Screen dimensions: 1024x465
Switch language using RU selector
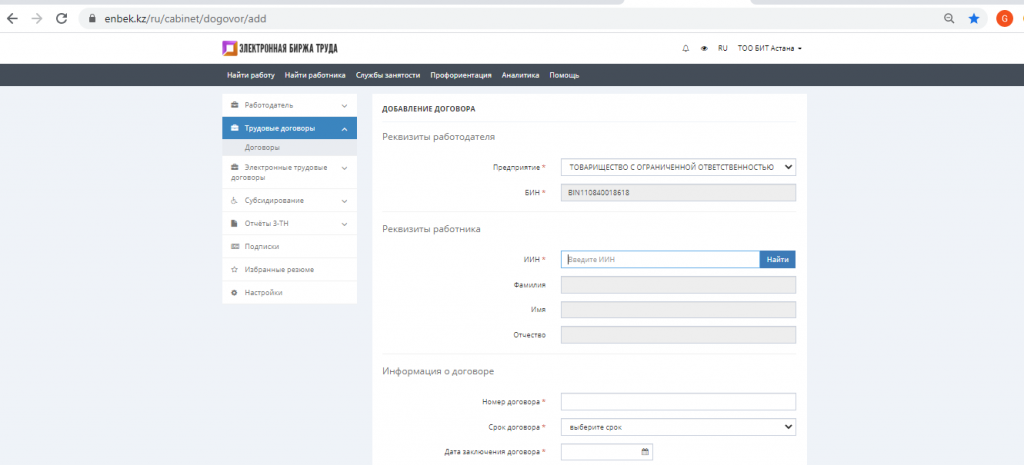722,48
